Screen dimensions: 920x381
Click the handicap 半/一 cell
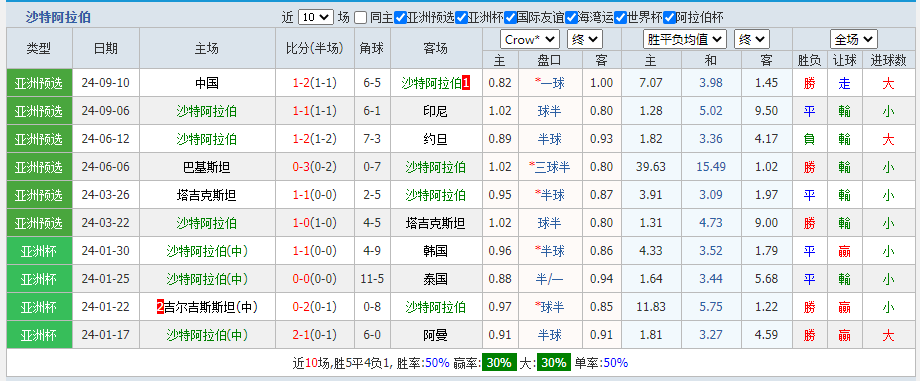click(x=550, y=279)
